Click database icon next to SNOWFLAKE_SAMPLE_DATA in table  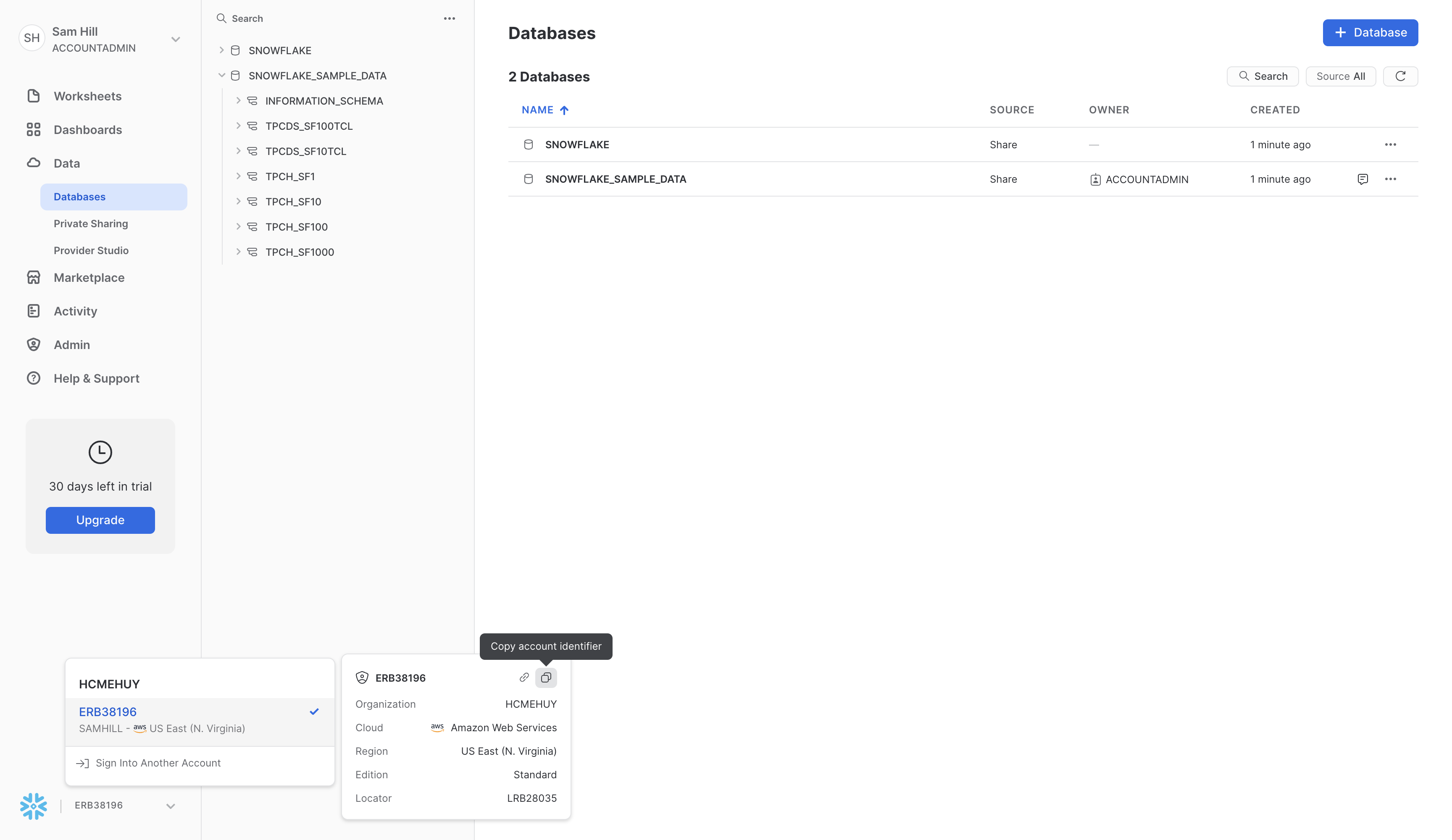point(529,179)
